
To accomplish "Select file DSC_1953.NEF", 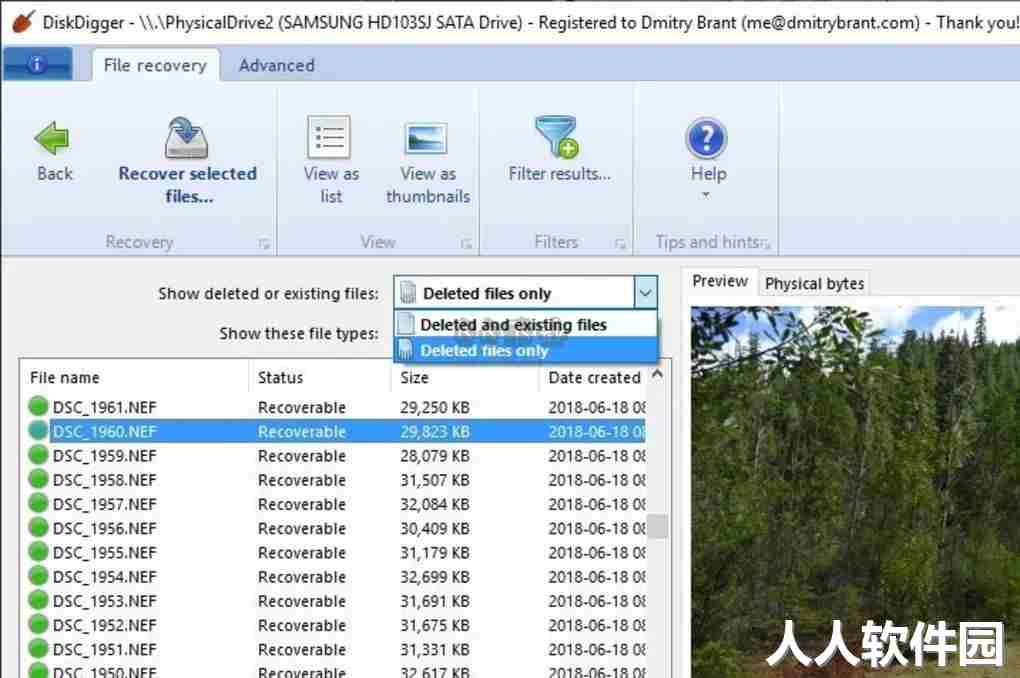I will tap(104, 601).
